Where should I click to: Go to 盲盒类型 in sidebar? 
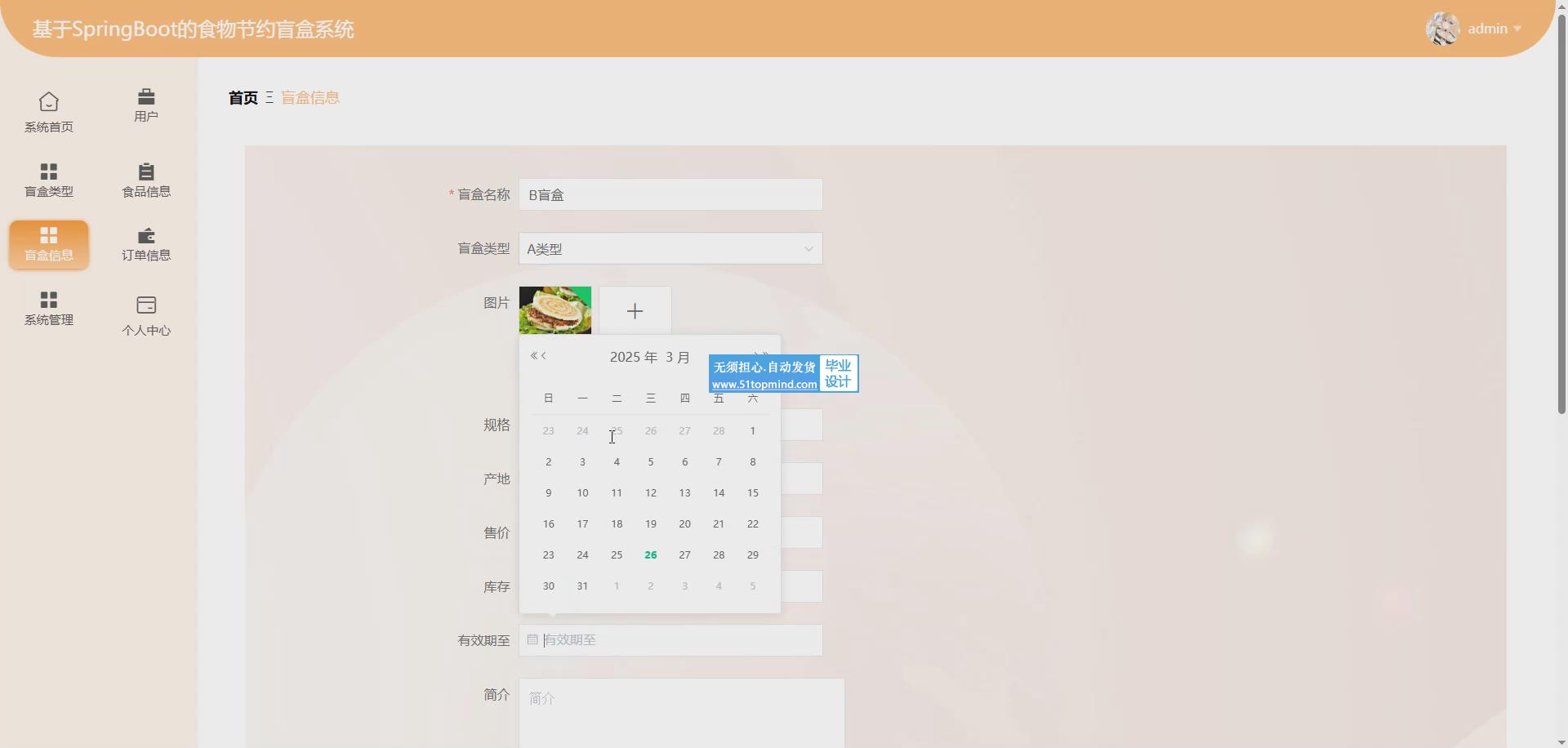click(48, 180)
